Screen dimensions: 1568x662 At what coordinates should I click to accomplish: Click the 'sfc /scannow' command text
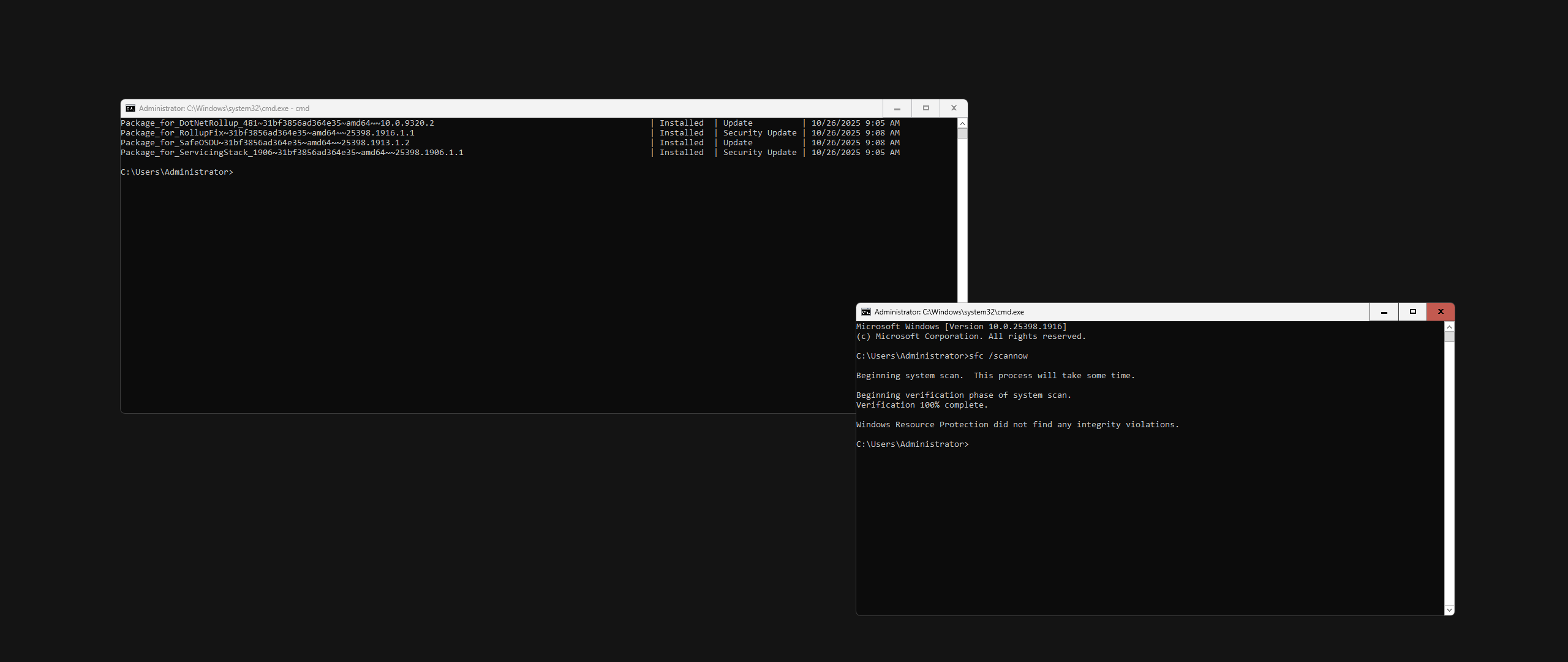[998, 356]
